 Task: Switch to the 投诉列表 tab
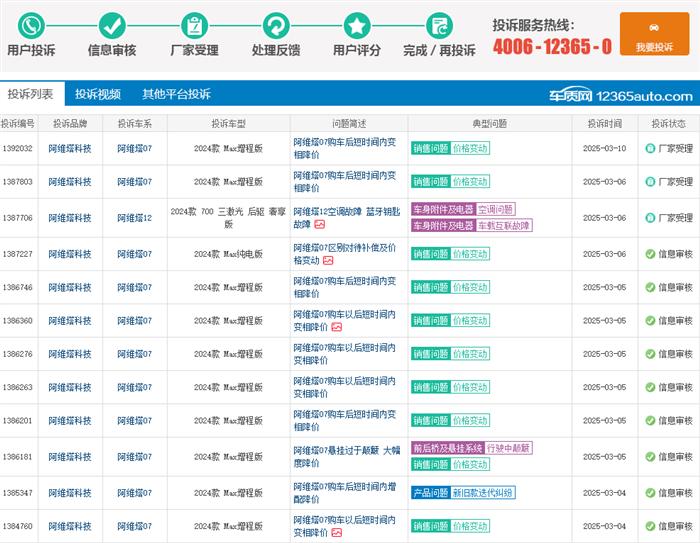31,94
